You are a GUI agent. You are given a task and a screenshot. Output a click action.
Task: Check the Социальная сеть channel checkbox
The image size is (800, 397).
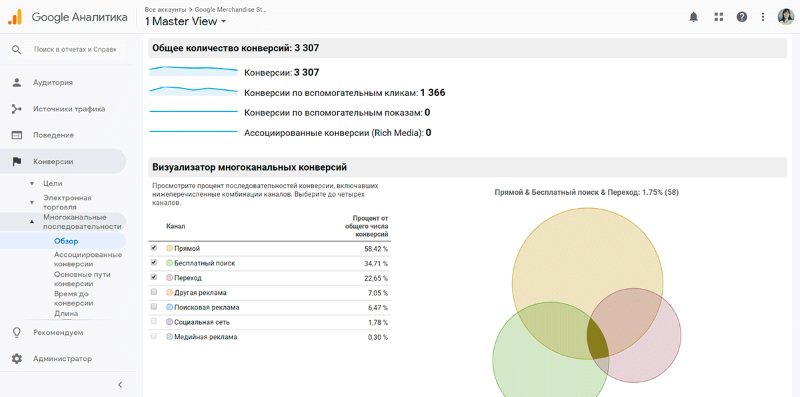click(154, 322)
